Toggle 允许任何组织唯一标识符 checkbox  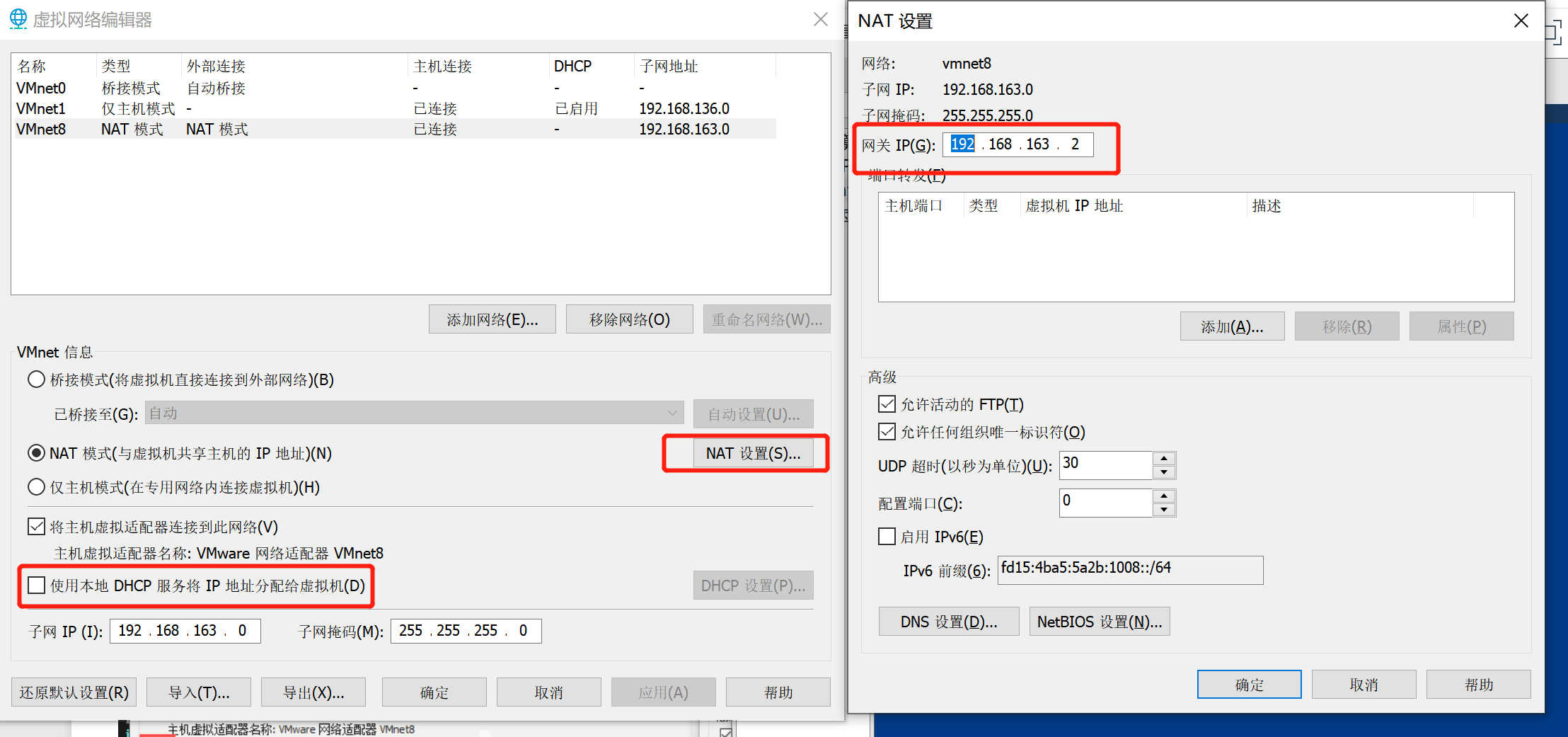887,432
